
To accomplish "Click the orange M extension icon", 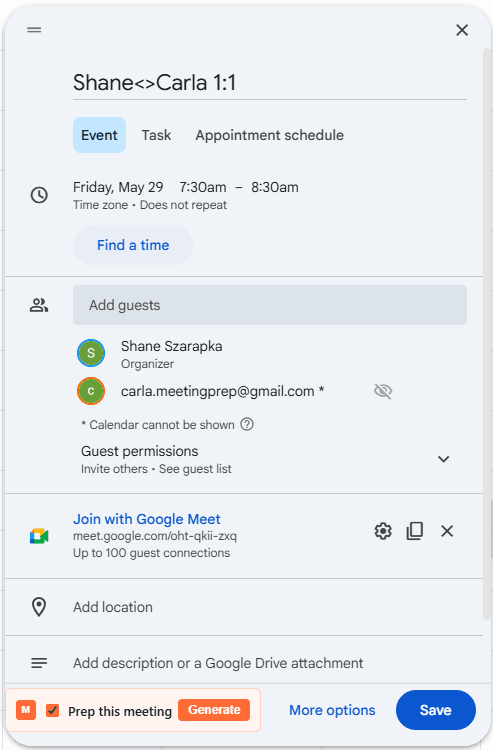I will pos(26,710).
